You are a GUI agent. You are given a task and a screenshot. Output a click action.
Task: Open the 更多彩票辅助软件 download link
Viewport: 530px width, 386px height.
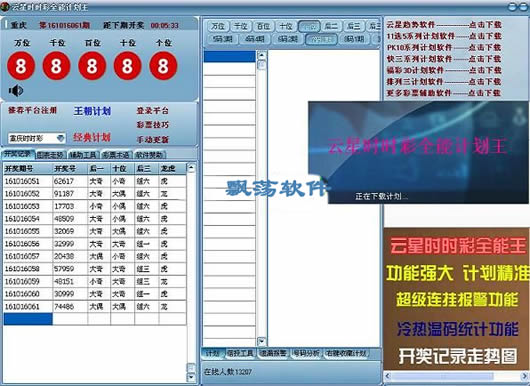click(x=444, y=93)
